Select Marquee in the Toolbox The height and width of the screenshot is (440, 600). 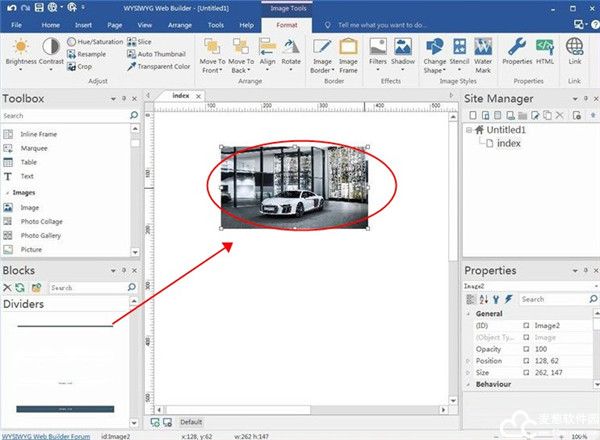pos(34,148)
